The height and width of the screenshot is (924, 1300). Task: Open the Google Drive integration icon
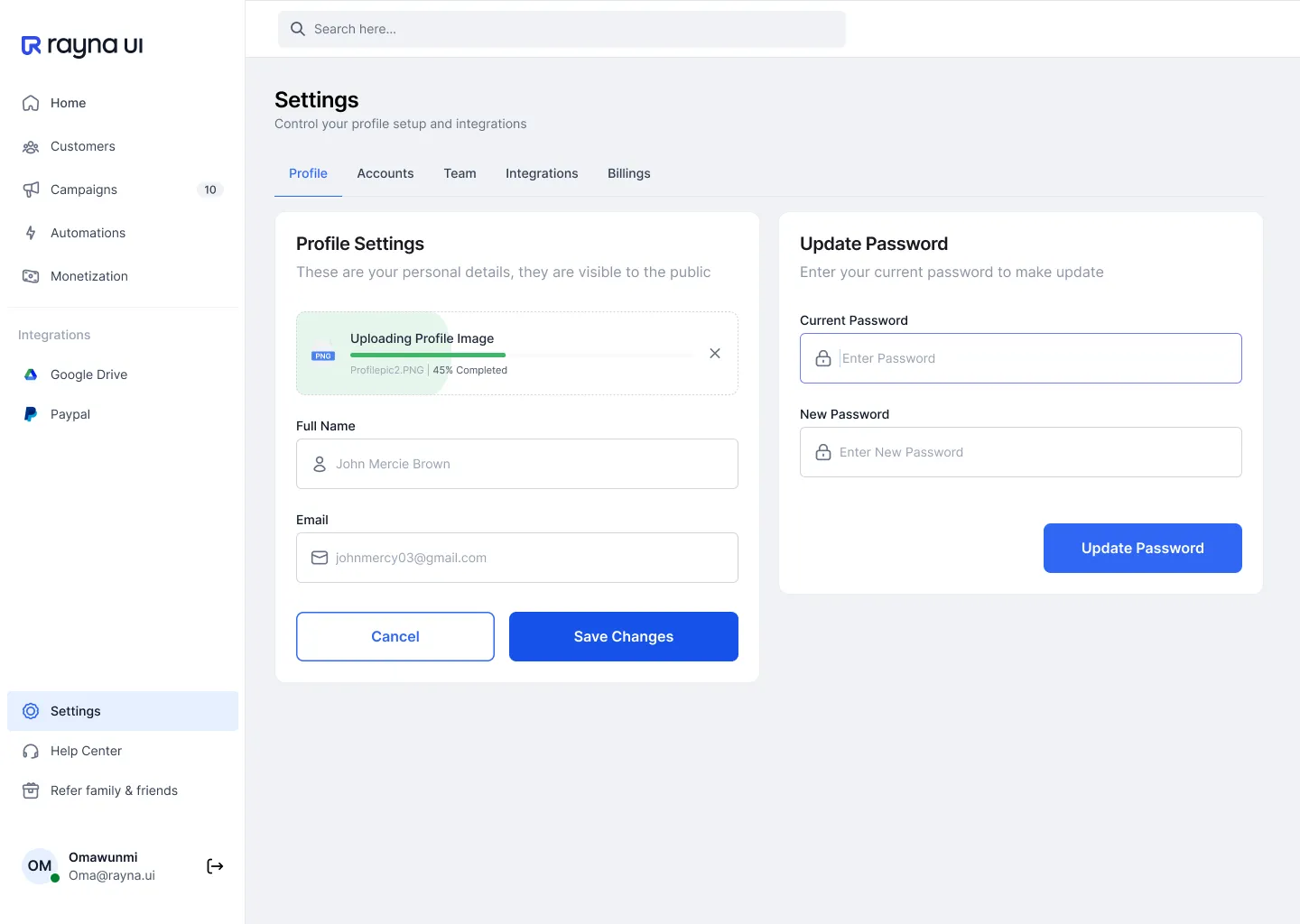click(x=31, y=374)
